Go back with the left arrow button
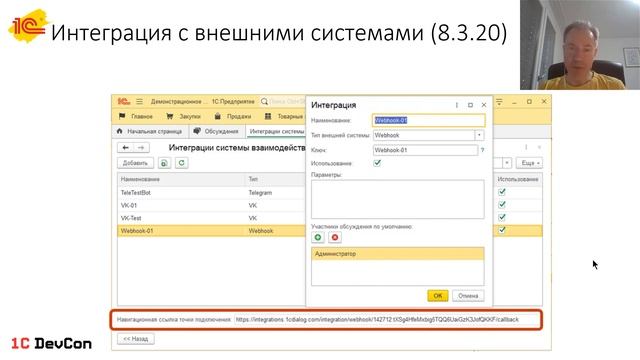The image size is (640, 360). point(126,147)
